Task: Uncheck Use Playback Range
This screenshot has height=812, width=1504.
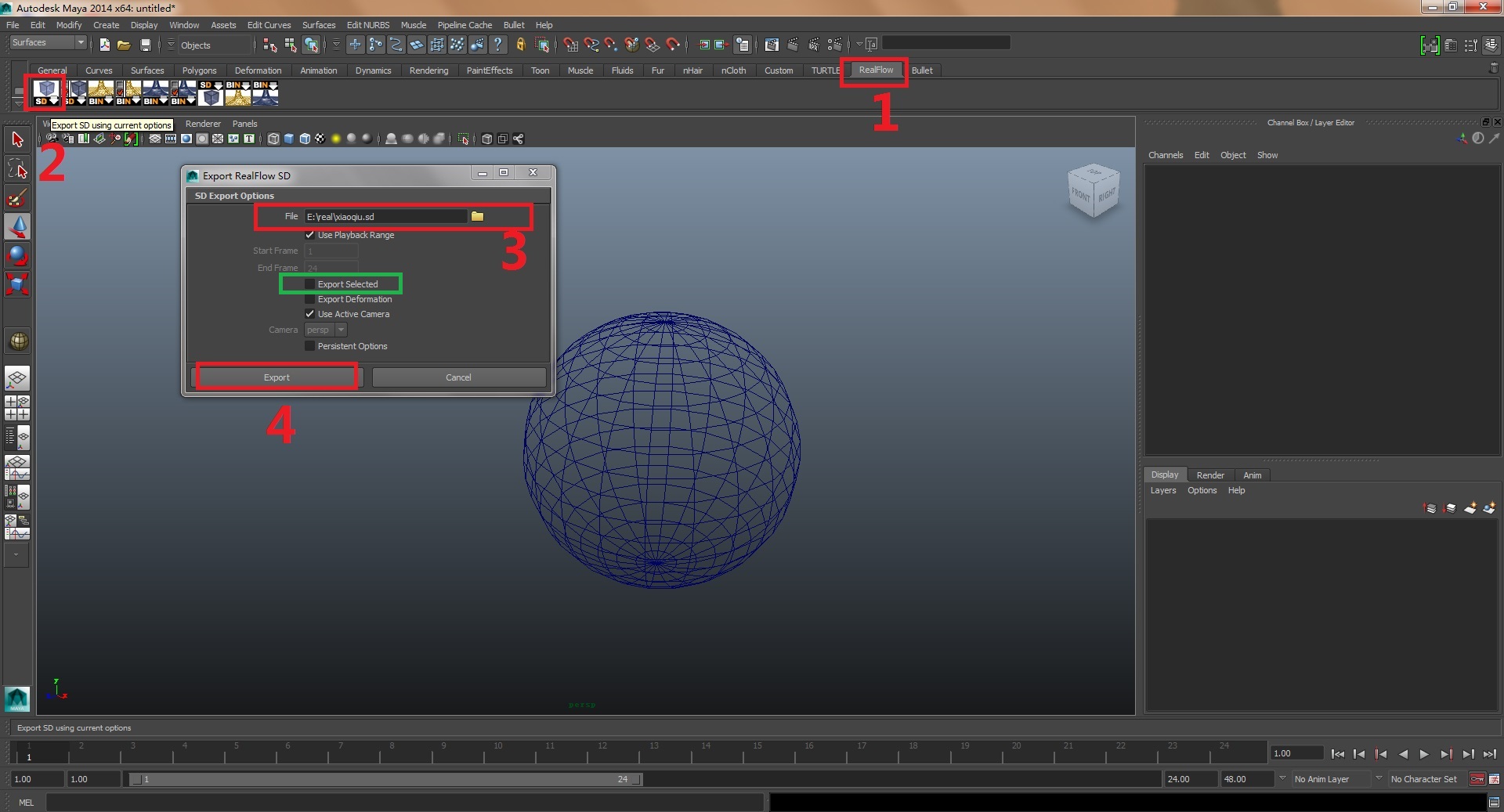Action: (x=309, y=235)
